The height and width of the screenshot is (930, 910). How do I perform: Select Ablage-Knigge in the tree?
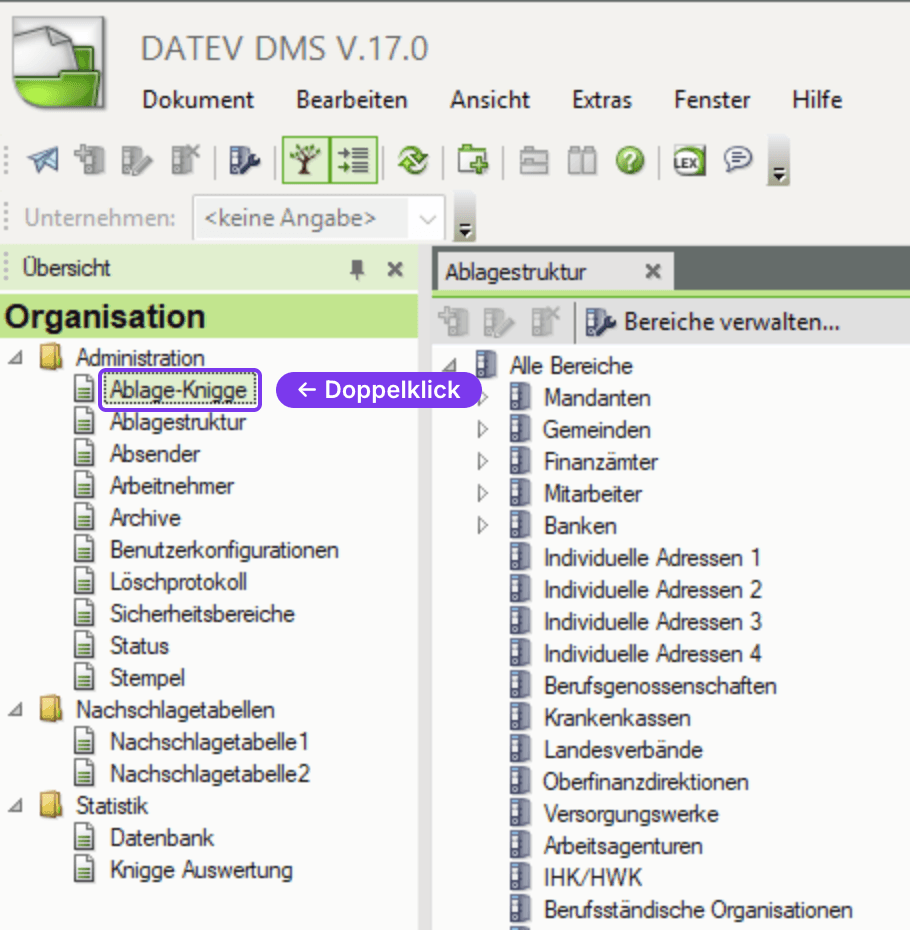pos(179,390)
